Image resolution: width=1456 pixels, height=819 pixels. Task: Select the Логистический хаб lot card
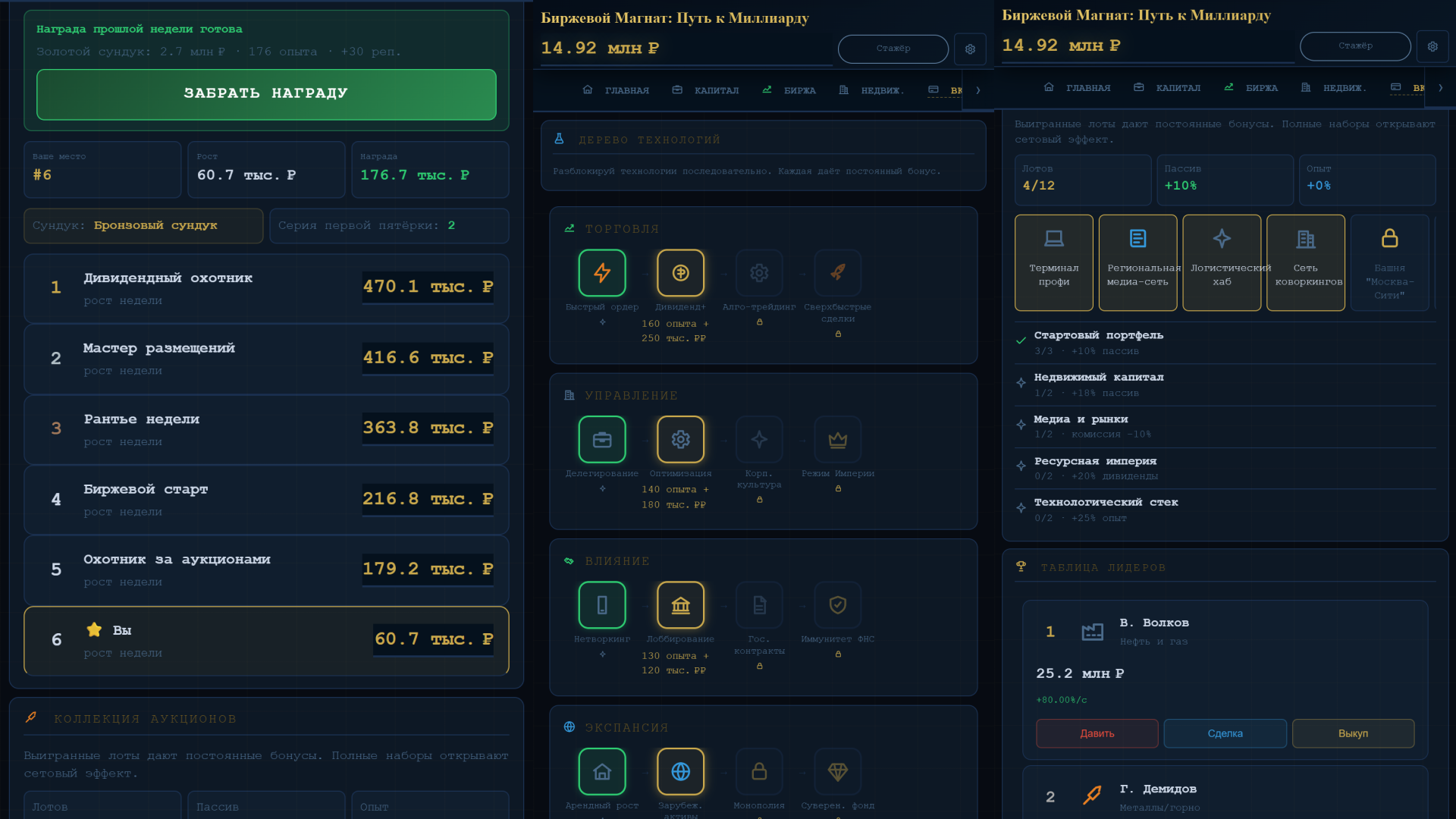pyautogui.click(x=1222, y=262)
